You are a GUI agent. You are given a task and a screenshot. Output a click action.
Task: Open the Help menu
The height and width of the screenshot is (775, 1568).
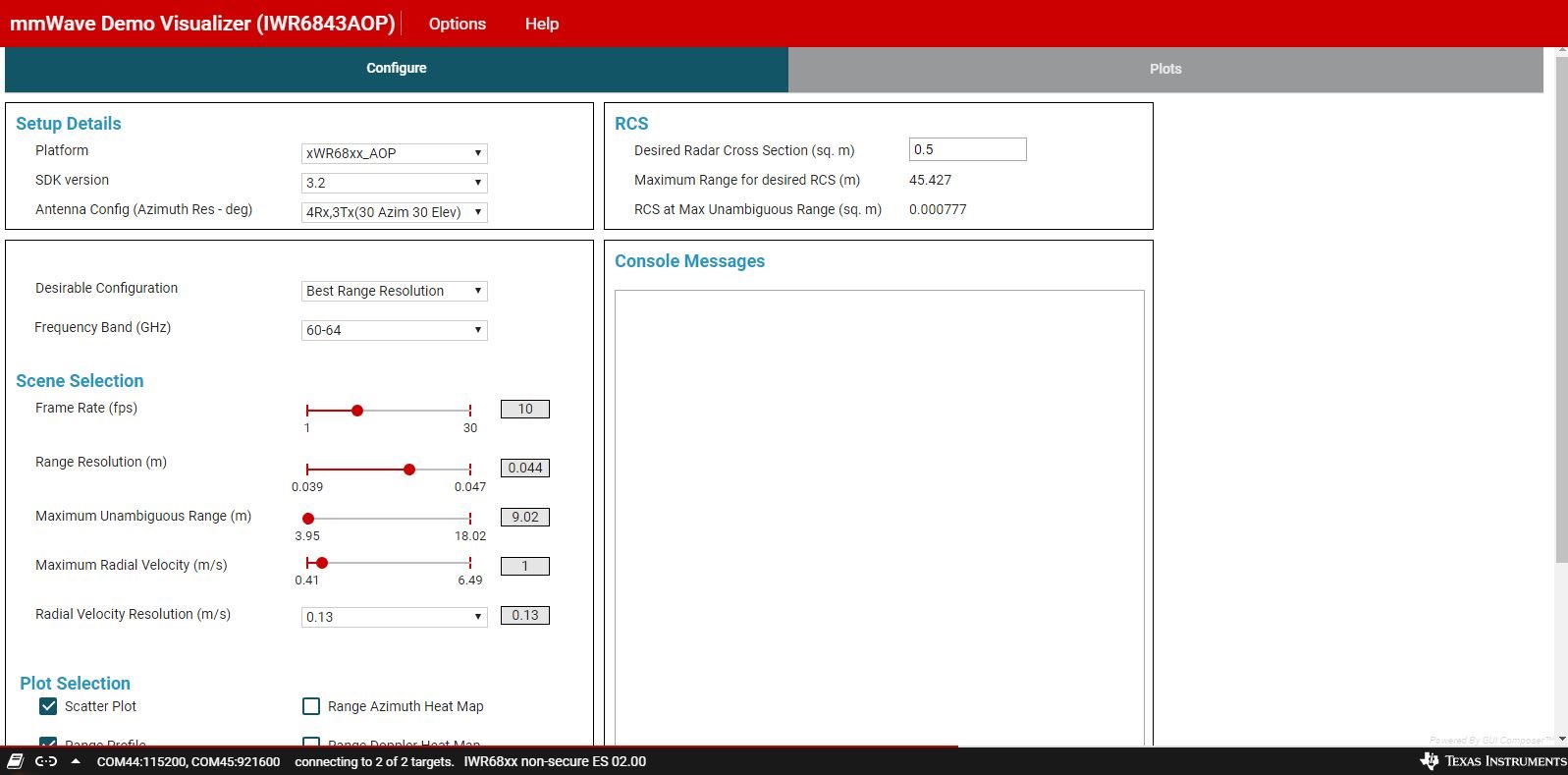coord(542,24)
